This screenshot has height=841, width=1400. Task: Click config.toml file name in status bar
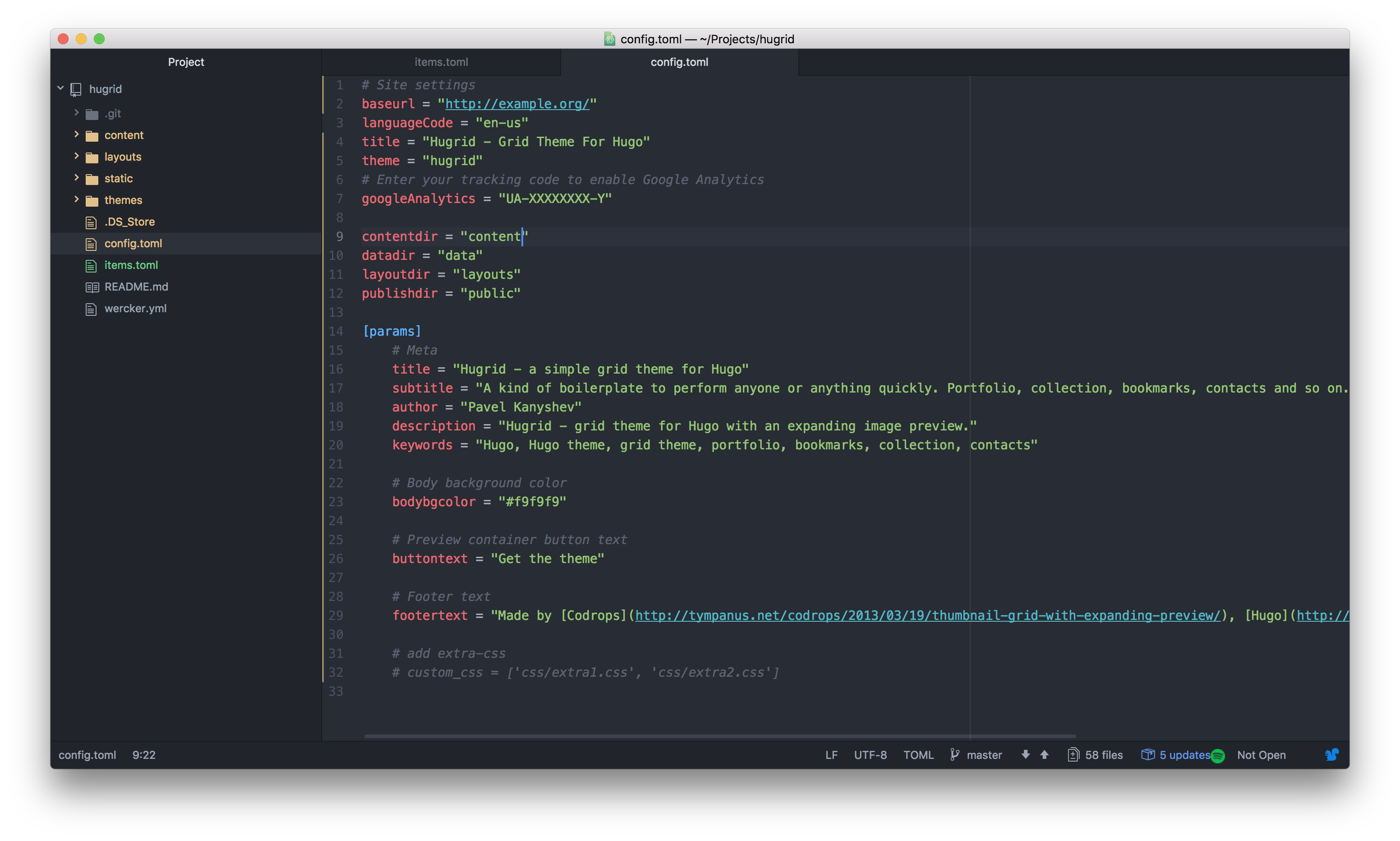click(x=87, y=755)
